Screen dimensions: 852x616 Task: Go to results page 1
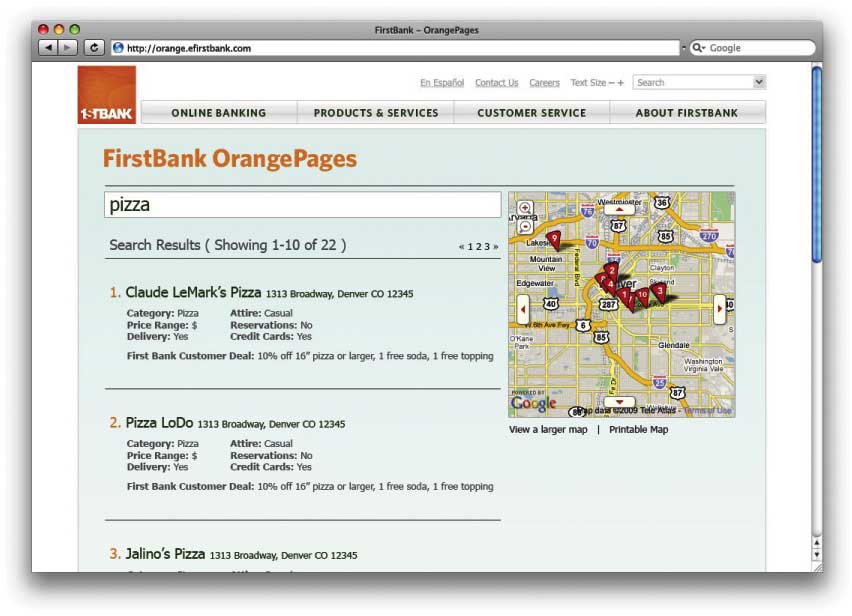[x=470, y=247]
